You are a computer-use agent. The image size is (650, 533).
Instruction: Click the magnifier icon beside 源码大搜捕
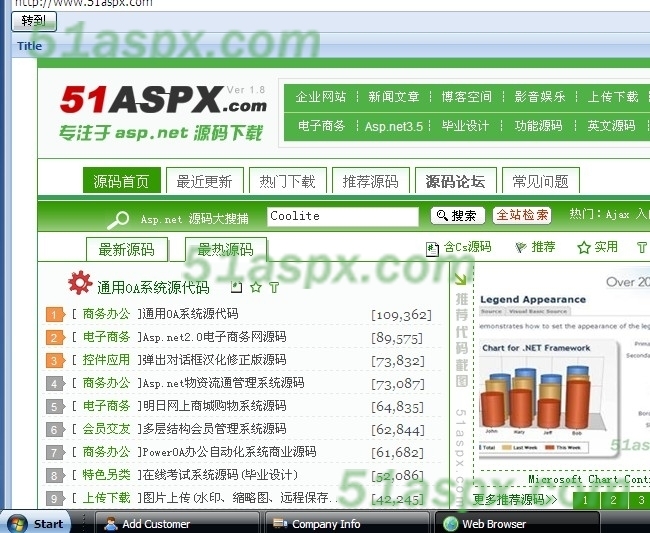[118, 220]
